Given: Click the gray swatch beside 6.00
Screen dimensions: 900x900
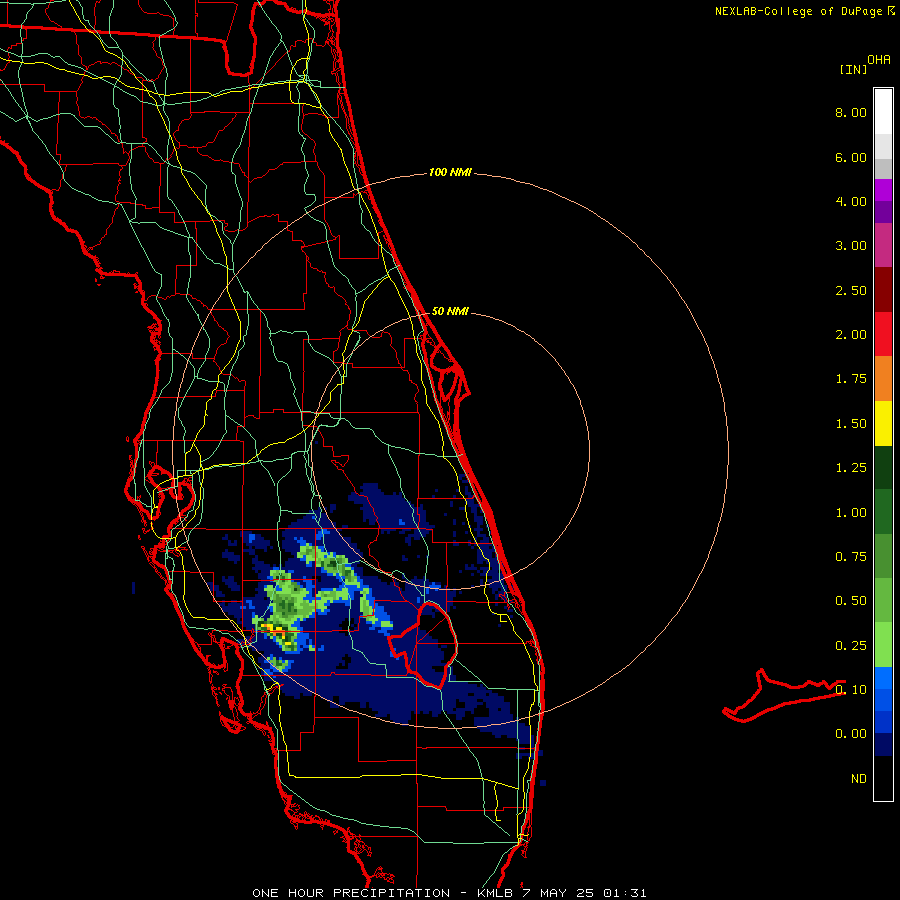Looking at the screenshot, I should pyautogui.click(x=883, y=168).
